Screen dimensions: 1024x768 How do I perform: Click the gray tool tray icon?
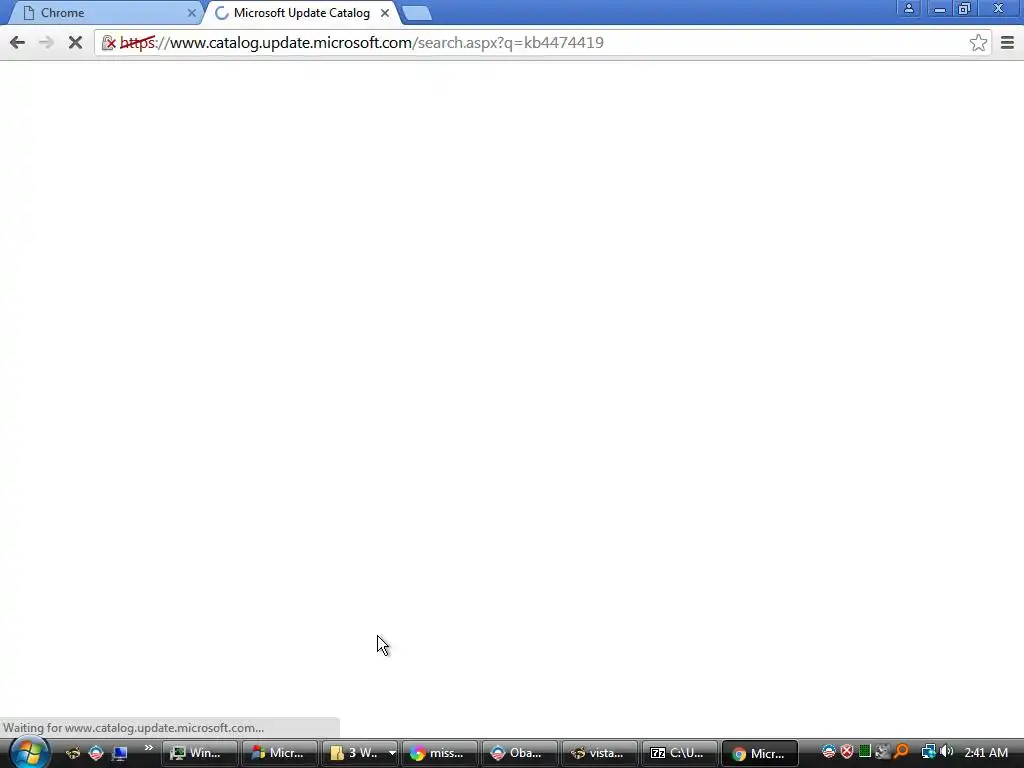tap(883, 752)
